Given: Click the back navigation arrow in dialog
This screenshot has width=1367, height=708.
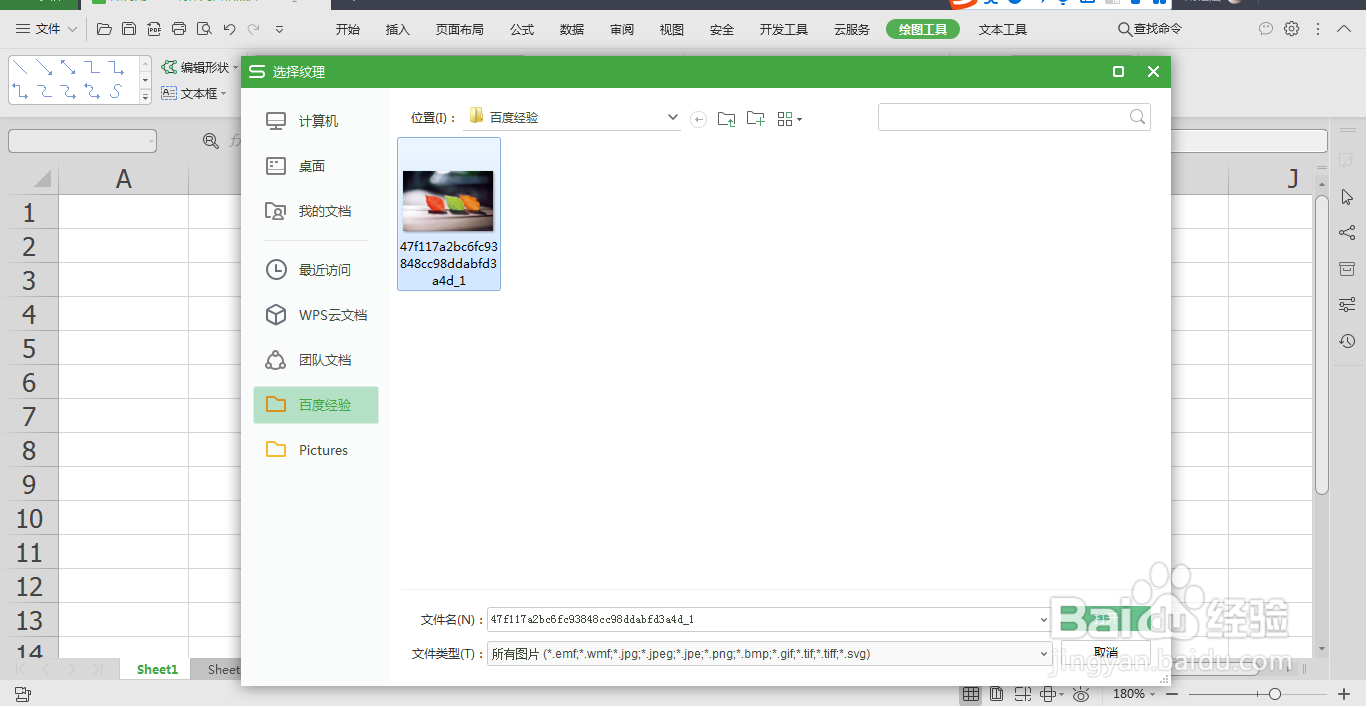Looking at the screenshot, I should coord(698,118).
